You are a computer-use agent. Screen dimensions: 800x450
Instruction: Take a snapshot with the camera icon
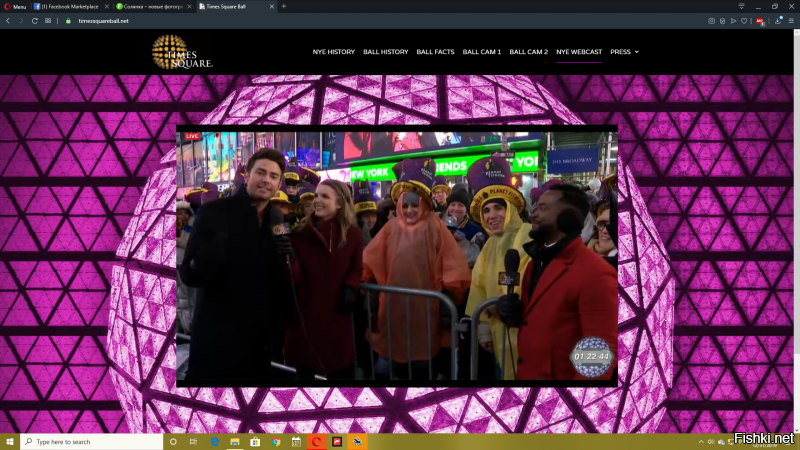point(711,21)
